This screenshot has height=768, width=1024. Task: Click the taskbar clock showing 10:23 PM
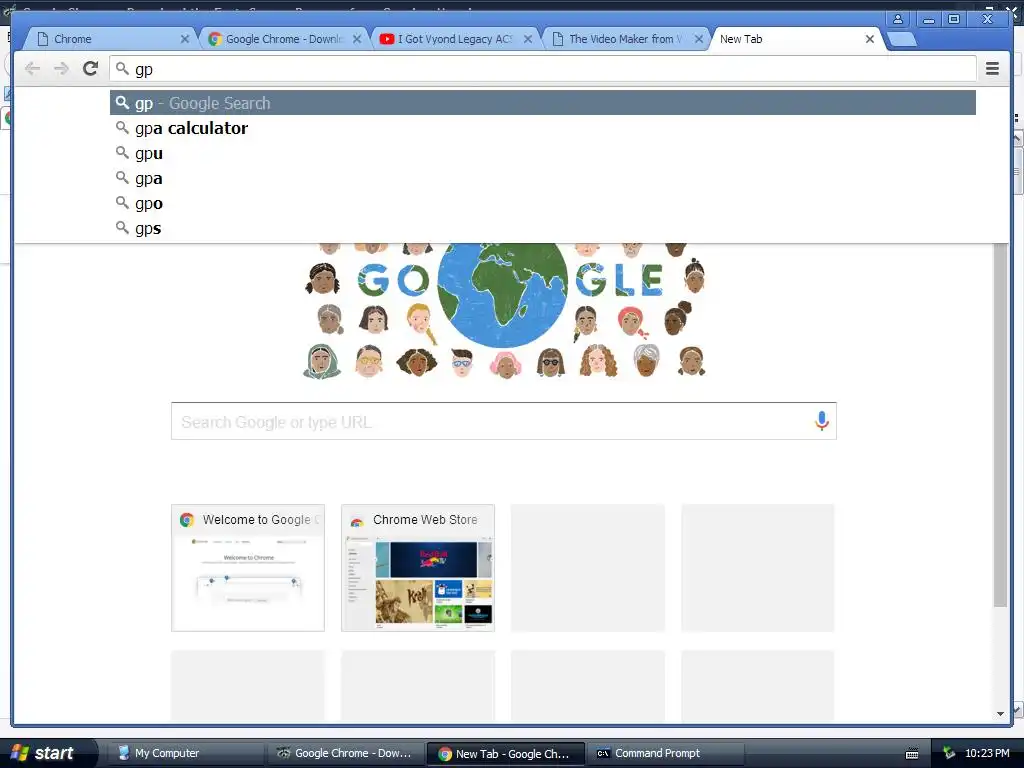point(987,754)
